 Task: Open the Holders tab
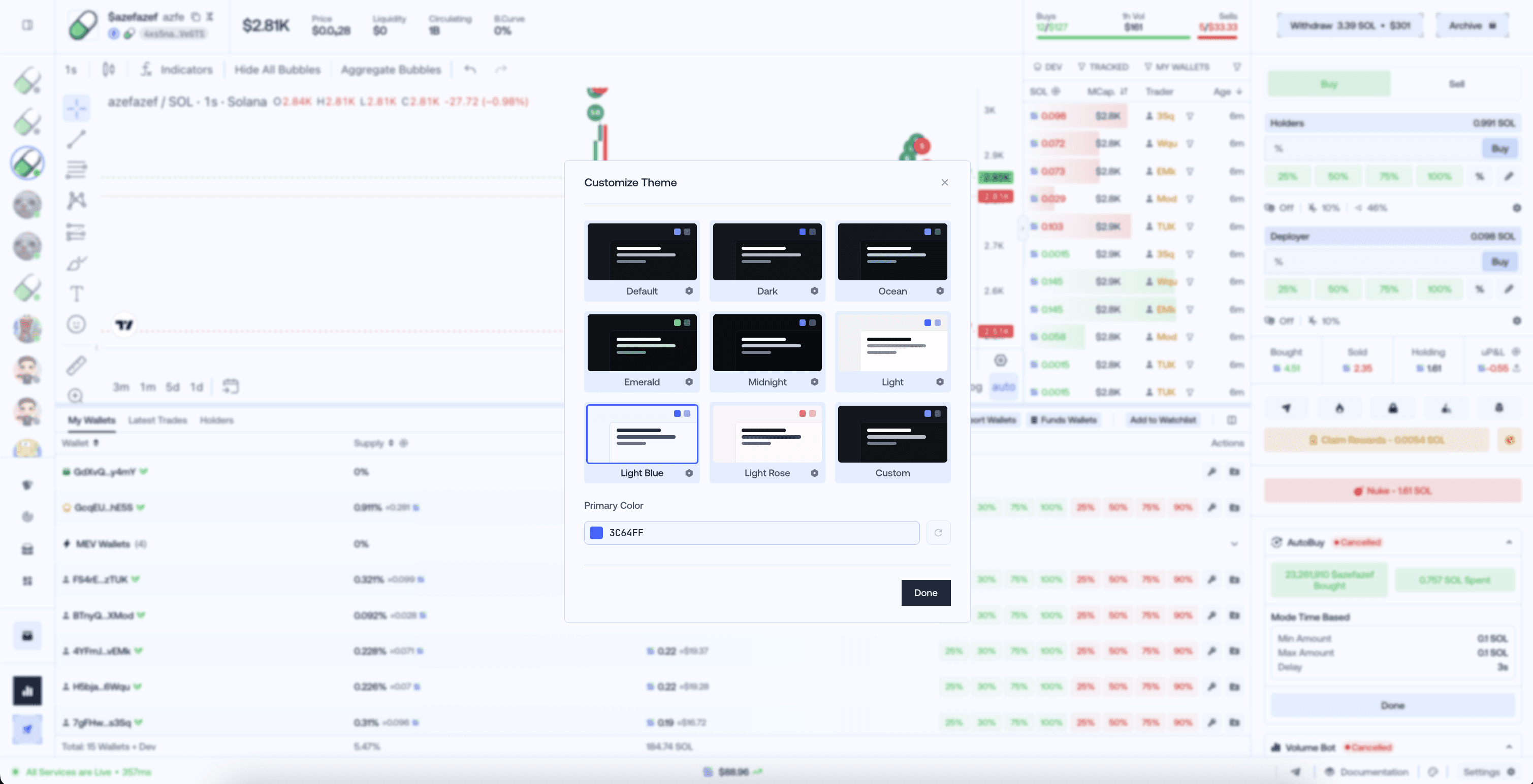(216, 420)
